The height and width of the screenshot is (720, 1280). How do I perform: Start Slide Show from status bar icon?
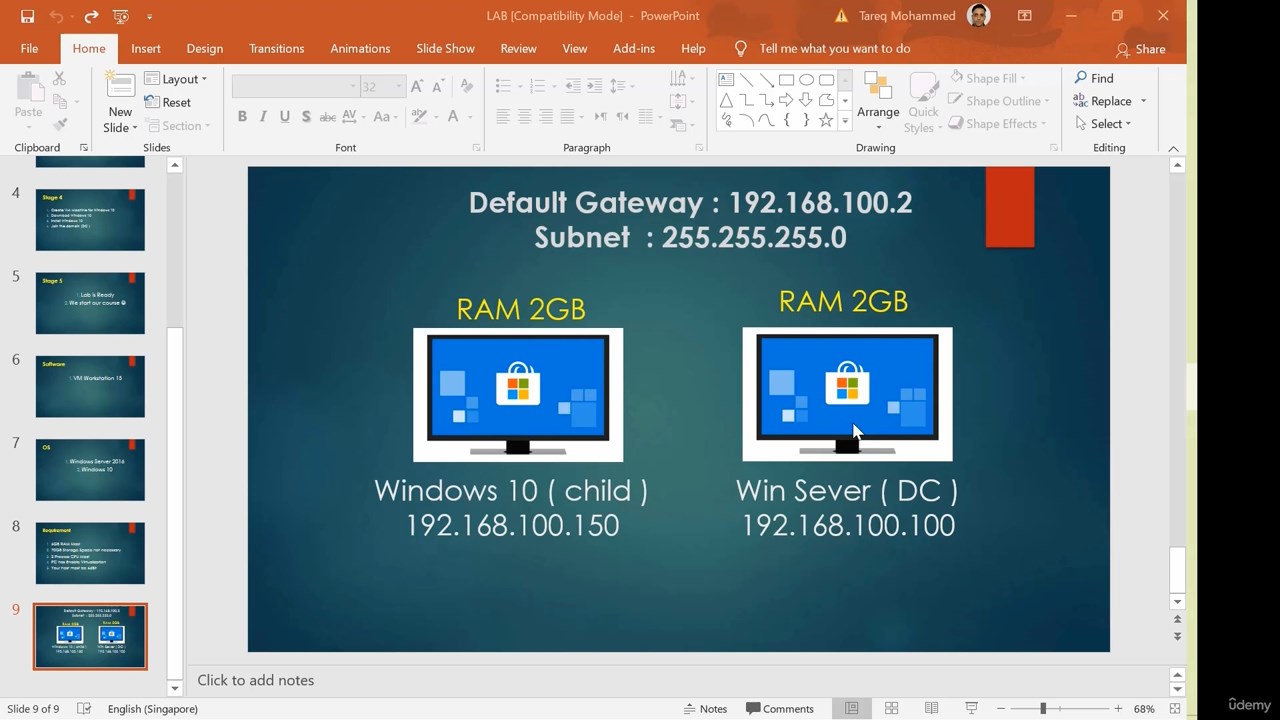tap(971, 708)
